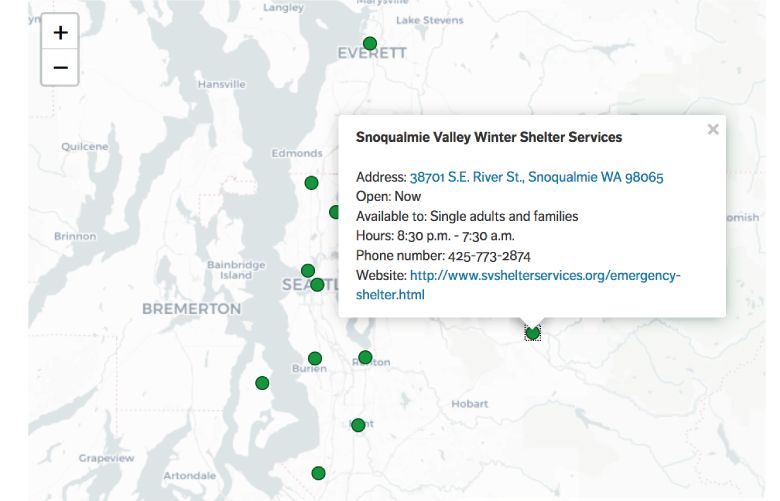Zoom in with the plus button

pyautogui.click(x=60, y=32)
